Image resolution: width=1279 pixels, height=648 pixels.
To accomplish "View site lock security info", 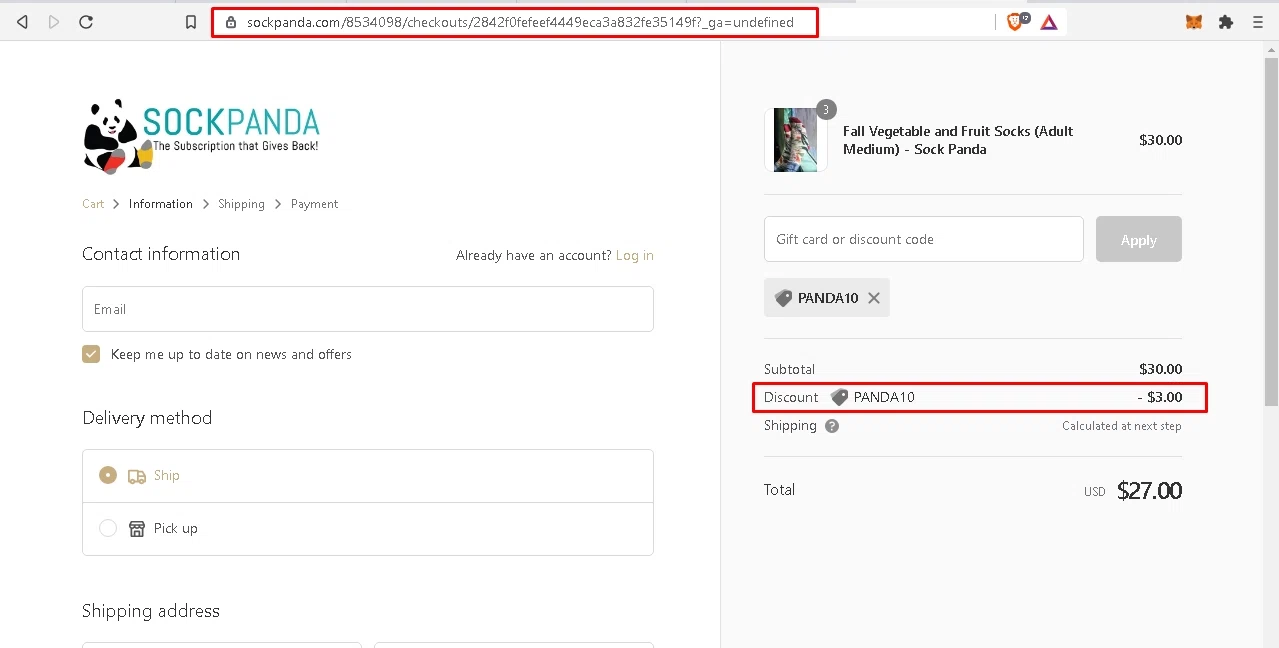I will point(231,22).
